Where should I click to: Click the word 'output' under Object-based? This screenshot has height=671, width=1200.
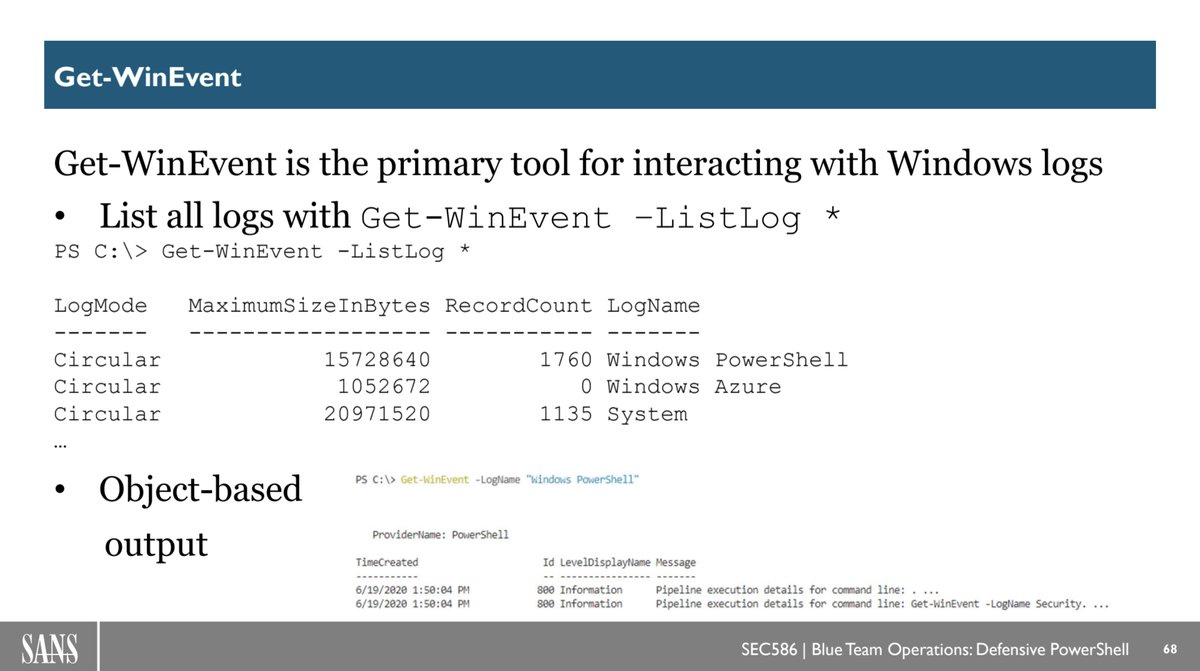tap(156, 545)
